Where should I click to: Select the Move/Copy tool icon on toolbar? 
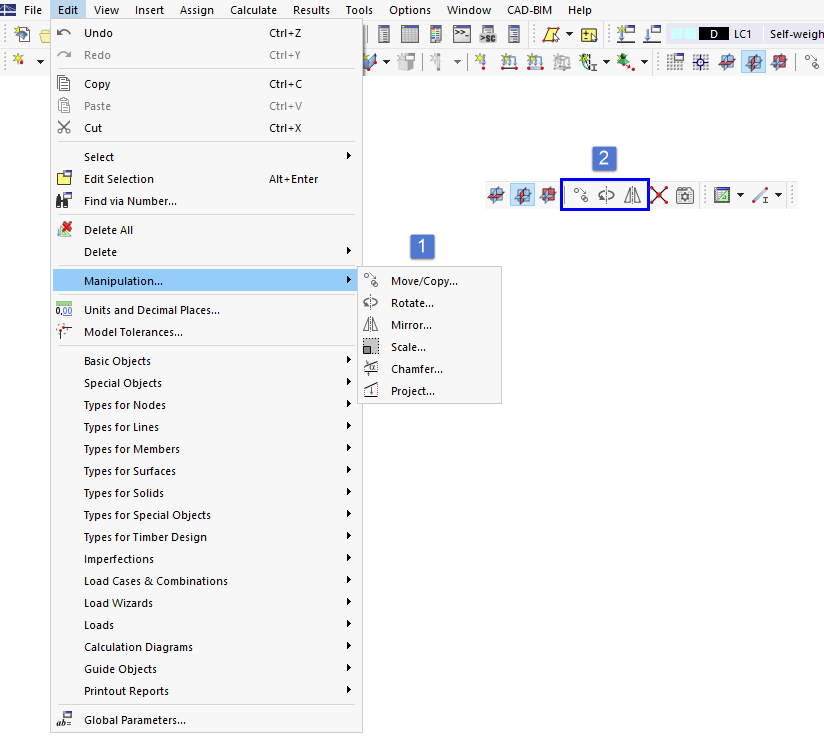[x=579, y=194]
